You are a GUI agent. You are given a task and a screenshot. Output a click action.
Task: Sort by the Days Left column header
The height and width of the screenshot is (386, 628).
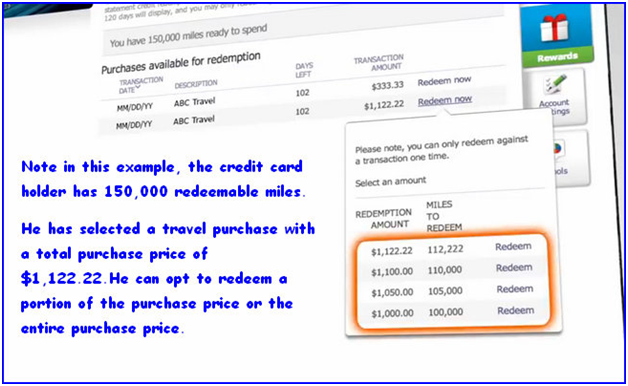(x=304, y=70)
